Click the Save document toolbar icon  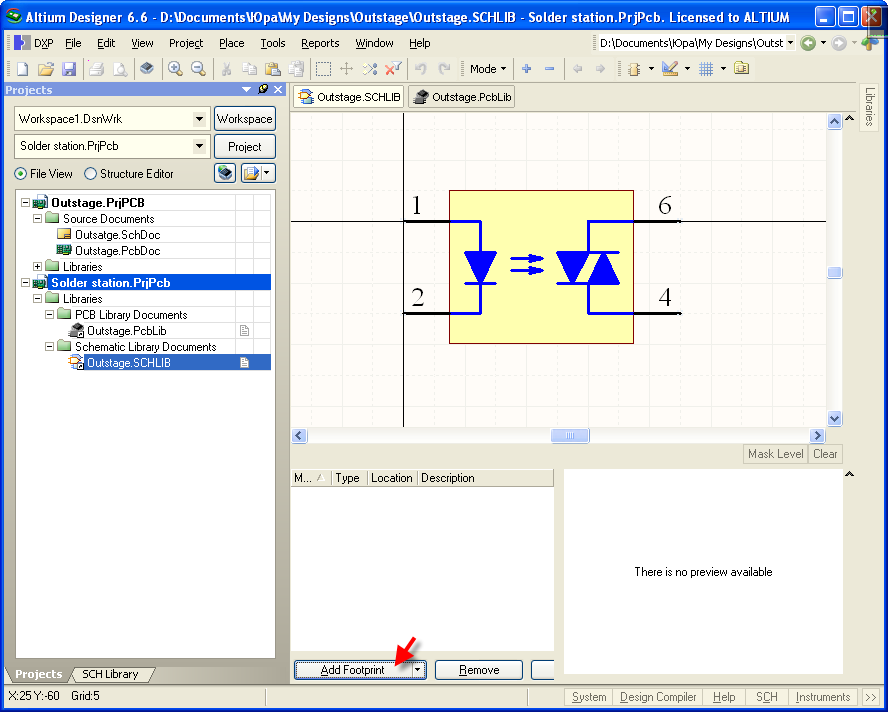tap(69, 69)
